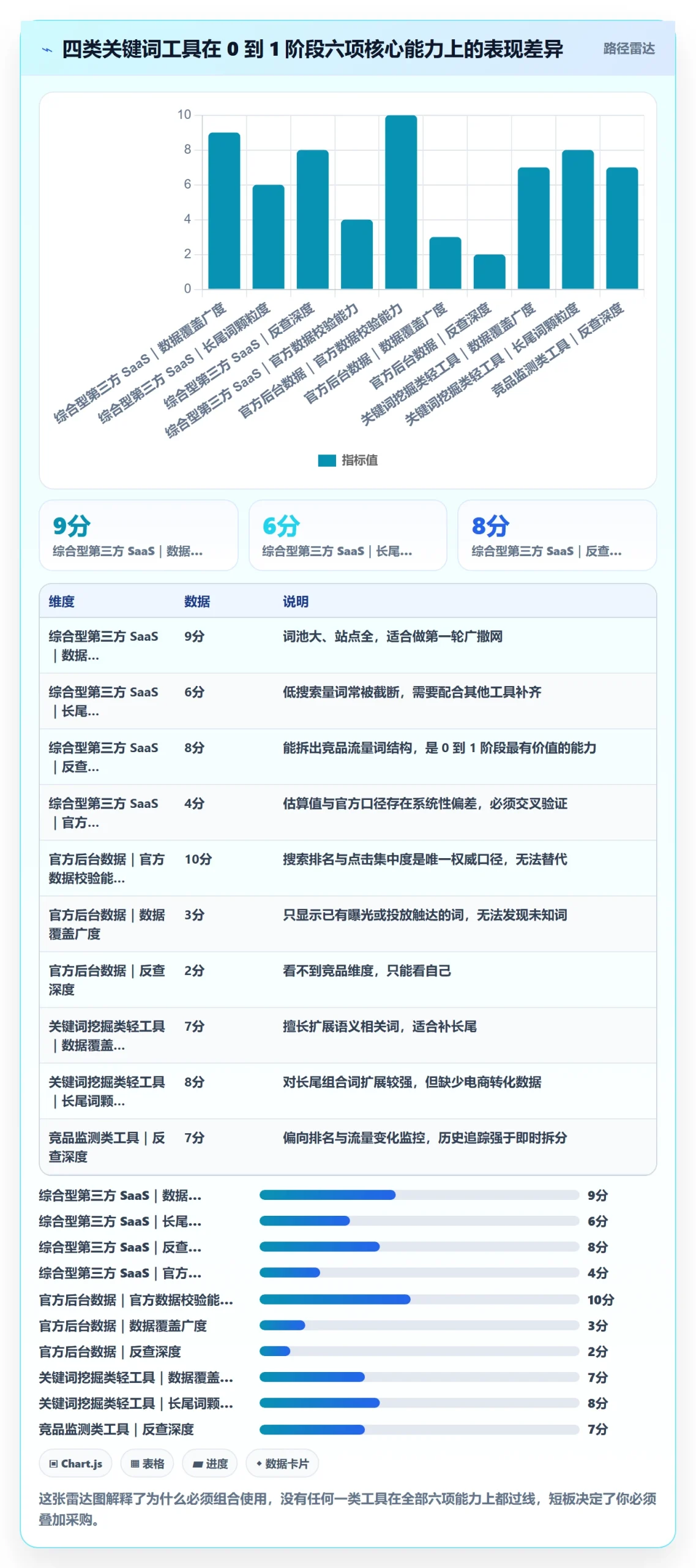Select the shortest chart bar valued 2
The image size is (696, 1568).
click(489, 271)
